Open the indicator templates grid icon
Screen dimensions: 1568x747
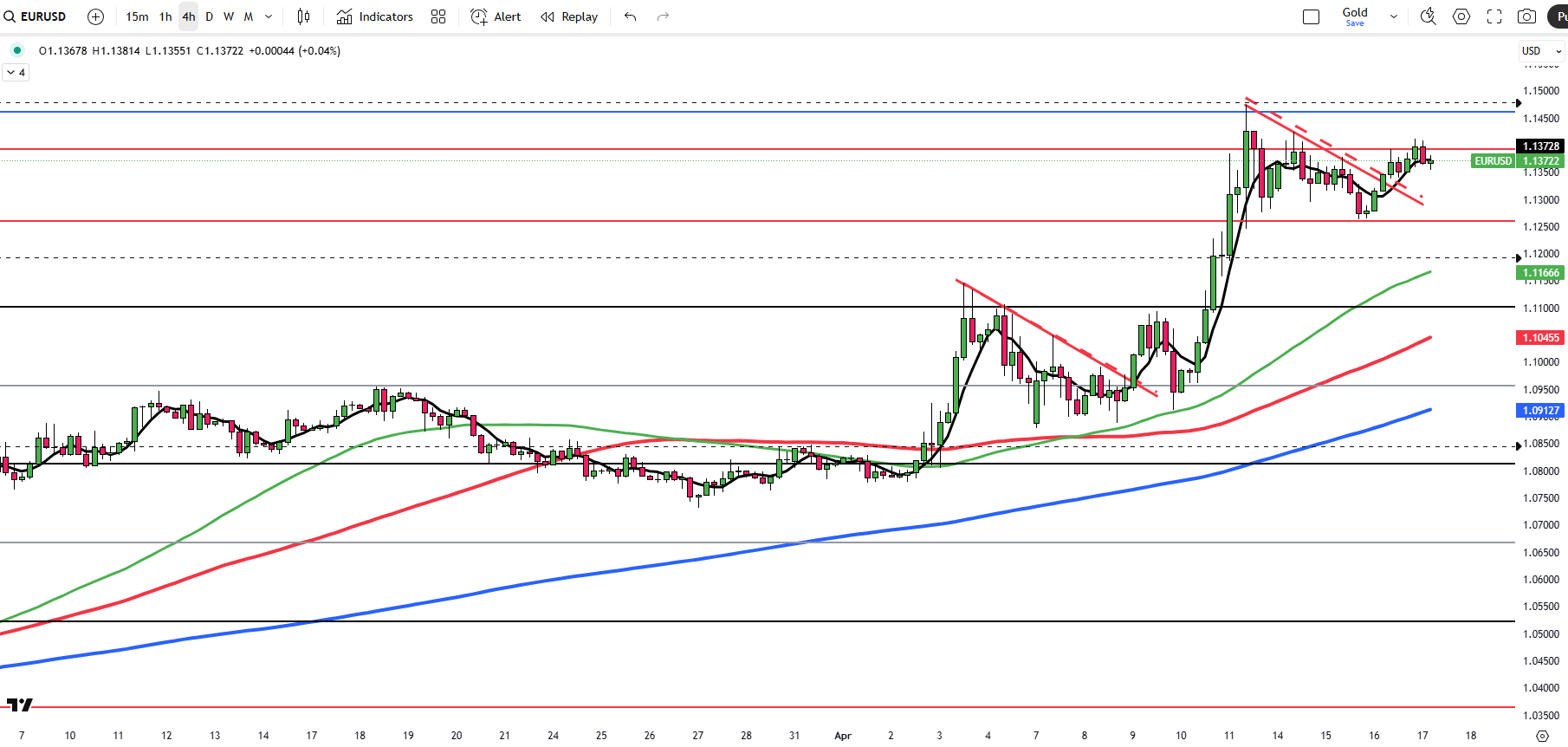tap(438, 16)
